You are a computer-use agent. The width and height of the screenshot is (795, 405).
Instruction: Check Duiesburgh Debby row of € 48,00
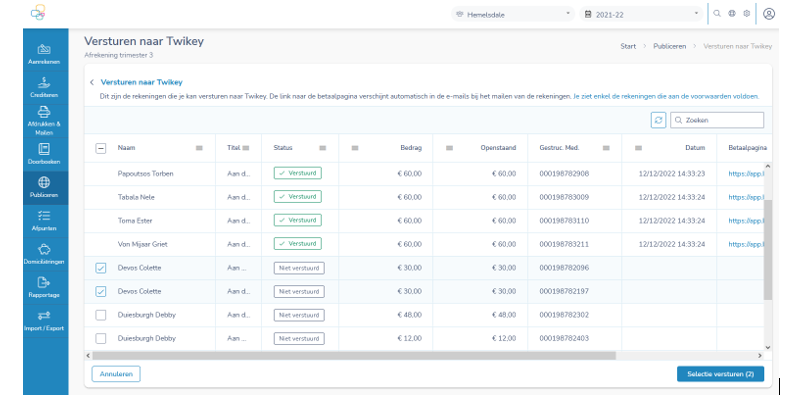click(x=101, y=315)
